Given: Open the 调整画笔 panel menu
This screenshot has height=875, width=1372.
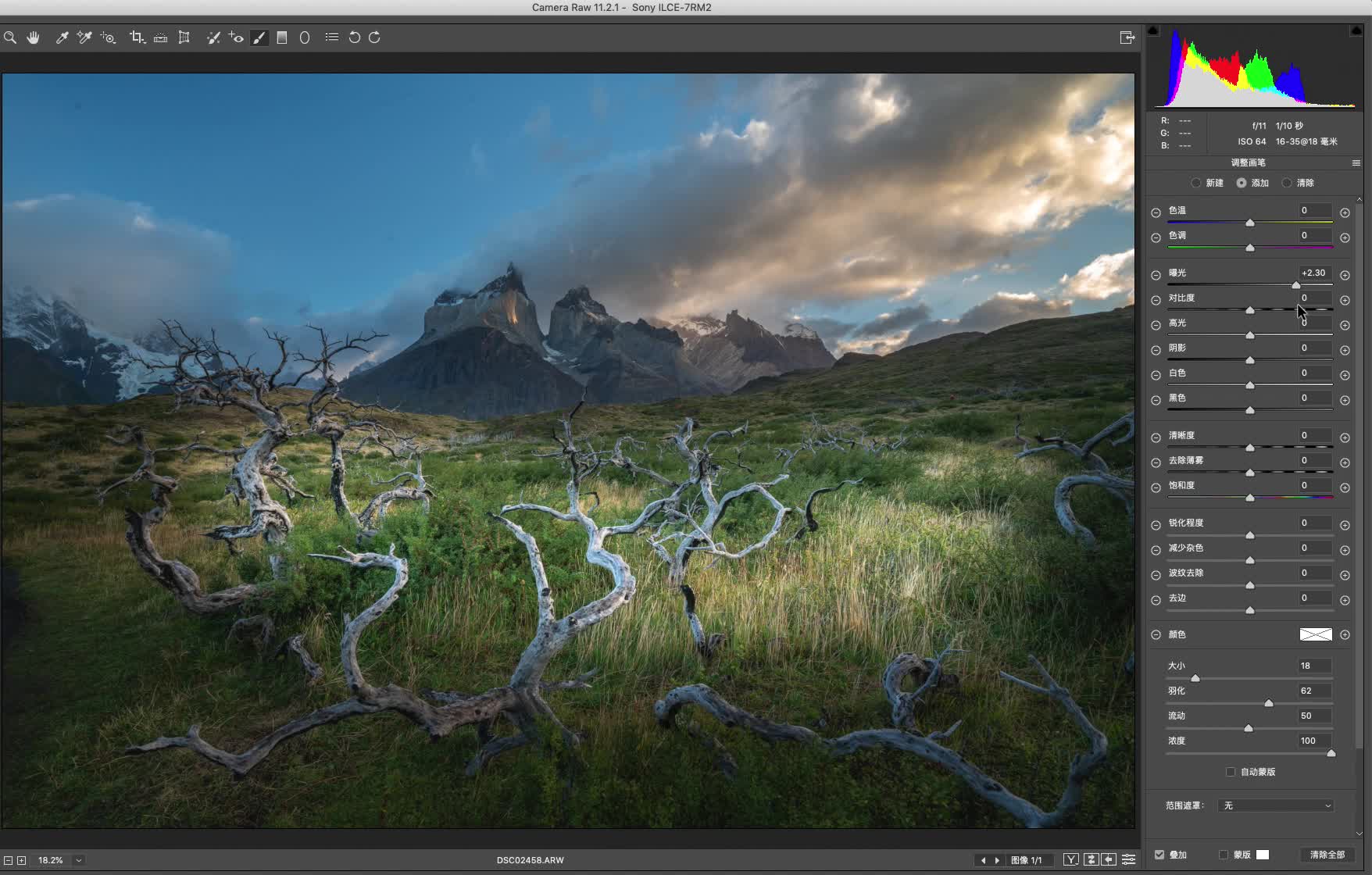Looking at the screenshot, I should [x=1356, y=162].
